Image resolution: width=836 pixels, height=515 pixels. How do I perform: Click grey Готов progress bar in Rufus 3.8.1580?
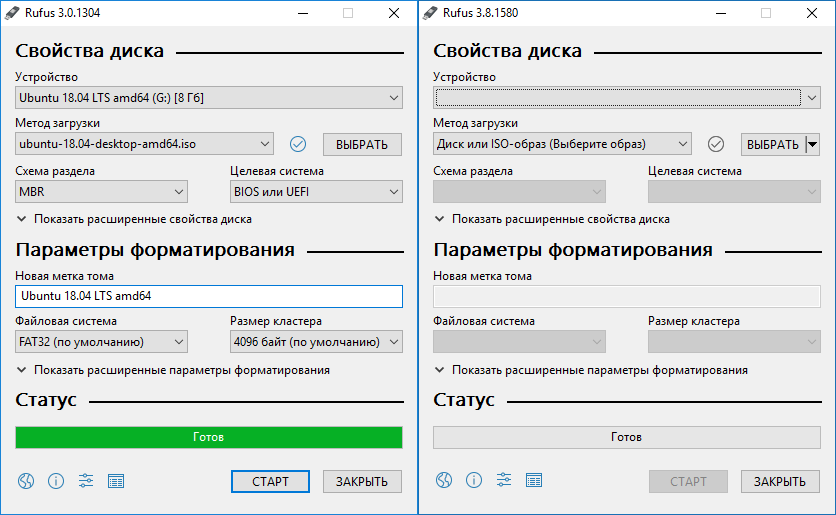tap(626, 437)
